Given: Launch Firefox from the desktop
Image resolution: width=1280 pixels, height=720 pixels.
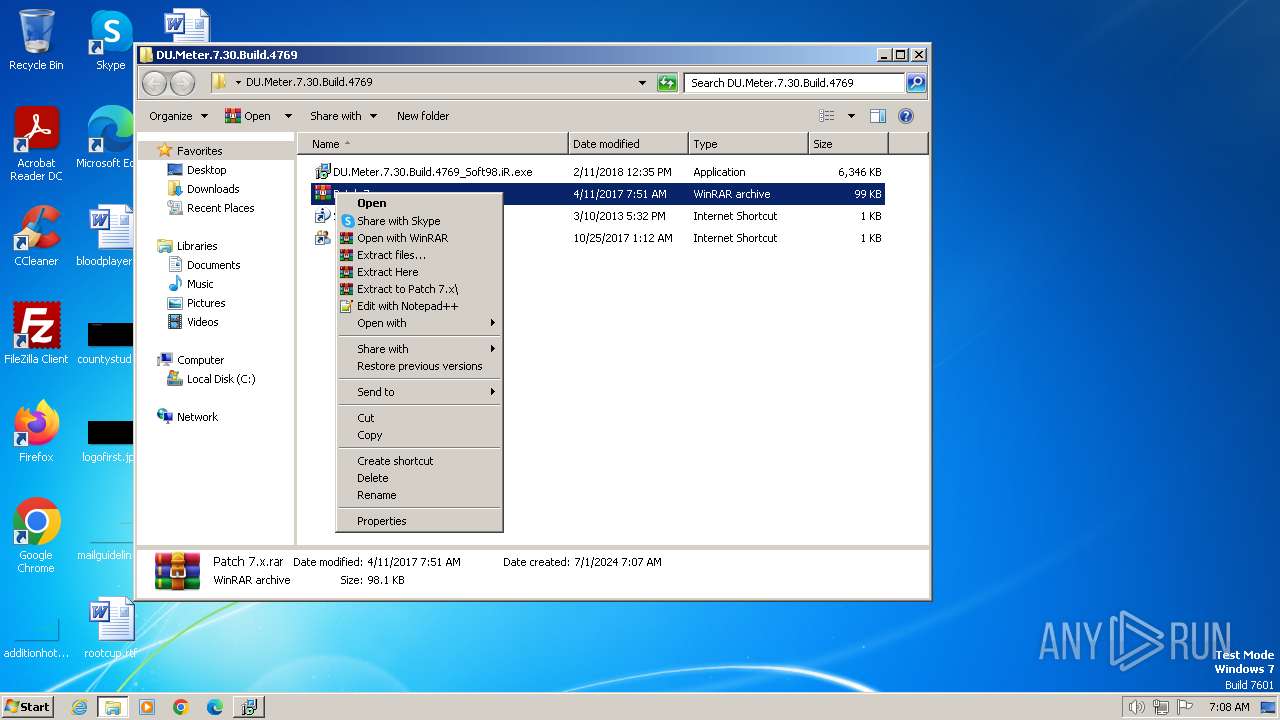Looking at the screenshot, I should pyautogui.click(x=36, y=432).
